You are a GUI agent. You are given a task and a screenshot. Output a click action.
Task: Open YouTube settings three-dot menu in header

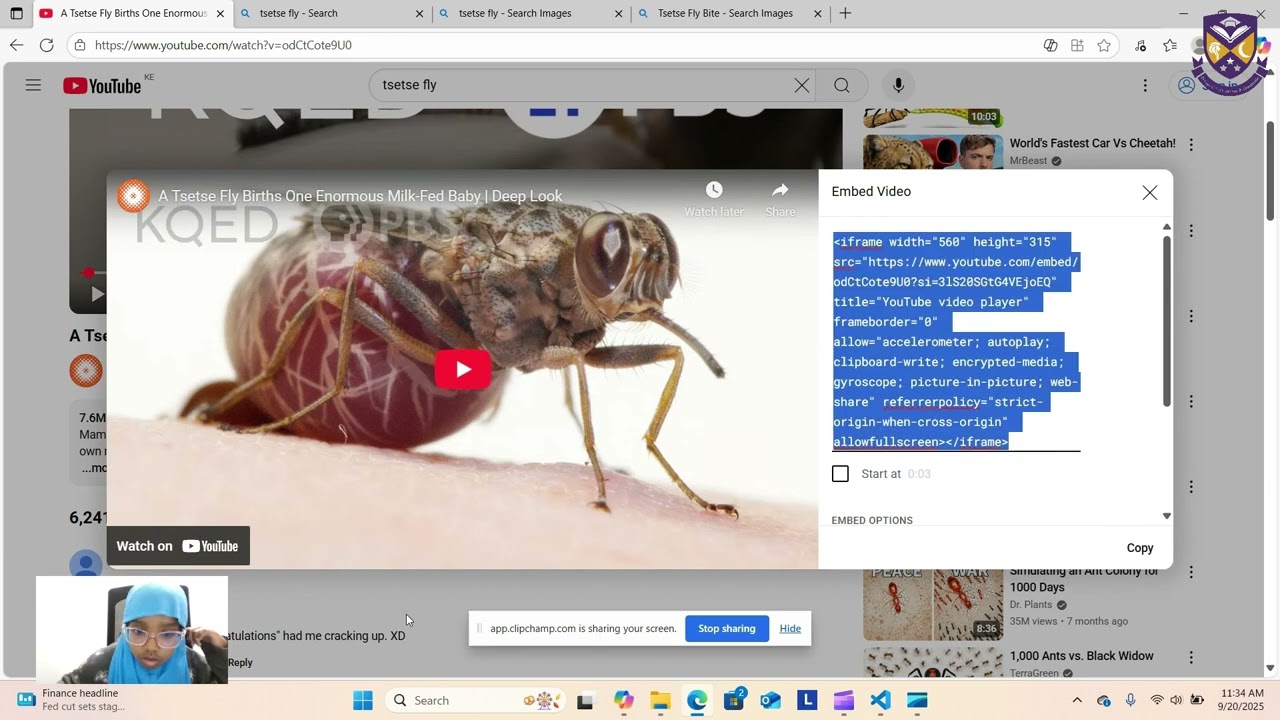(x=1145, y=85)
